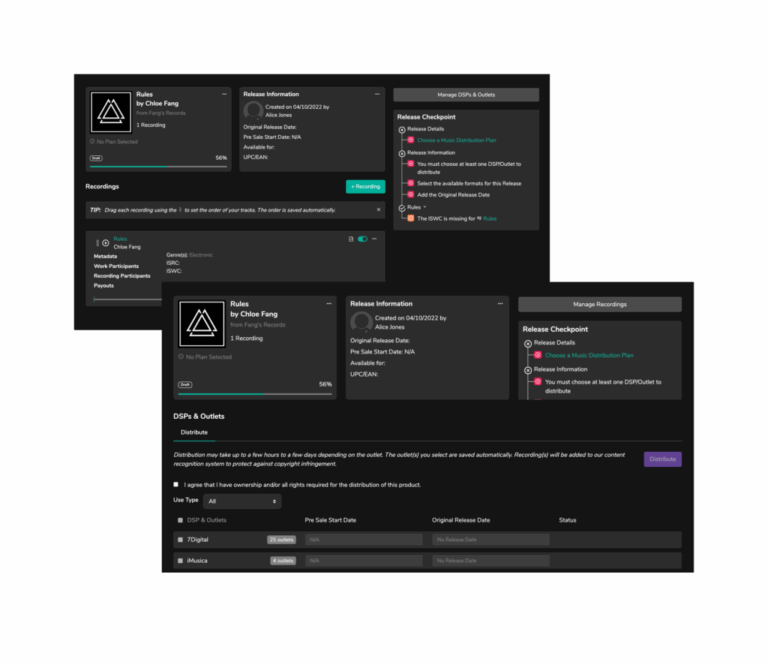This screenshot has height=665, width=768.
Task: Click the 56% progress bar in the Recordings window
Action: point(158,166)
